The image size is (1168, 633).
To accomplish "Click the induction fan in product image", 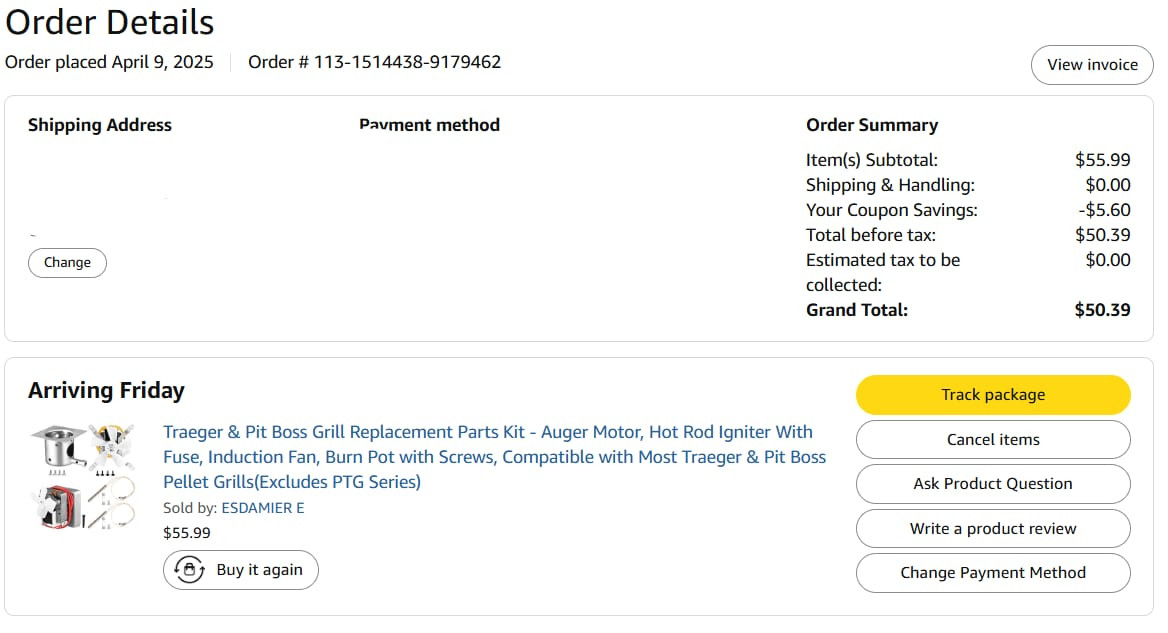I will point(111,446).
